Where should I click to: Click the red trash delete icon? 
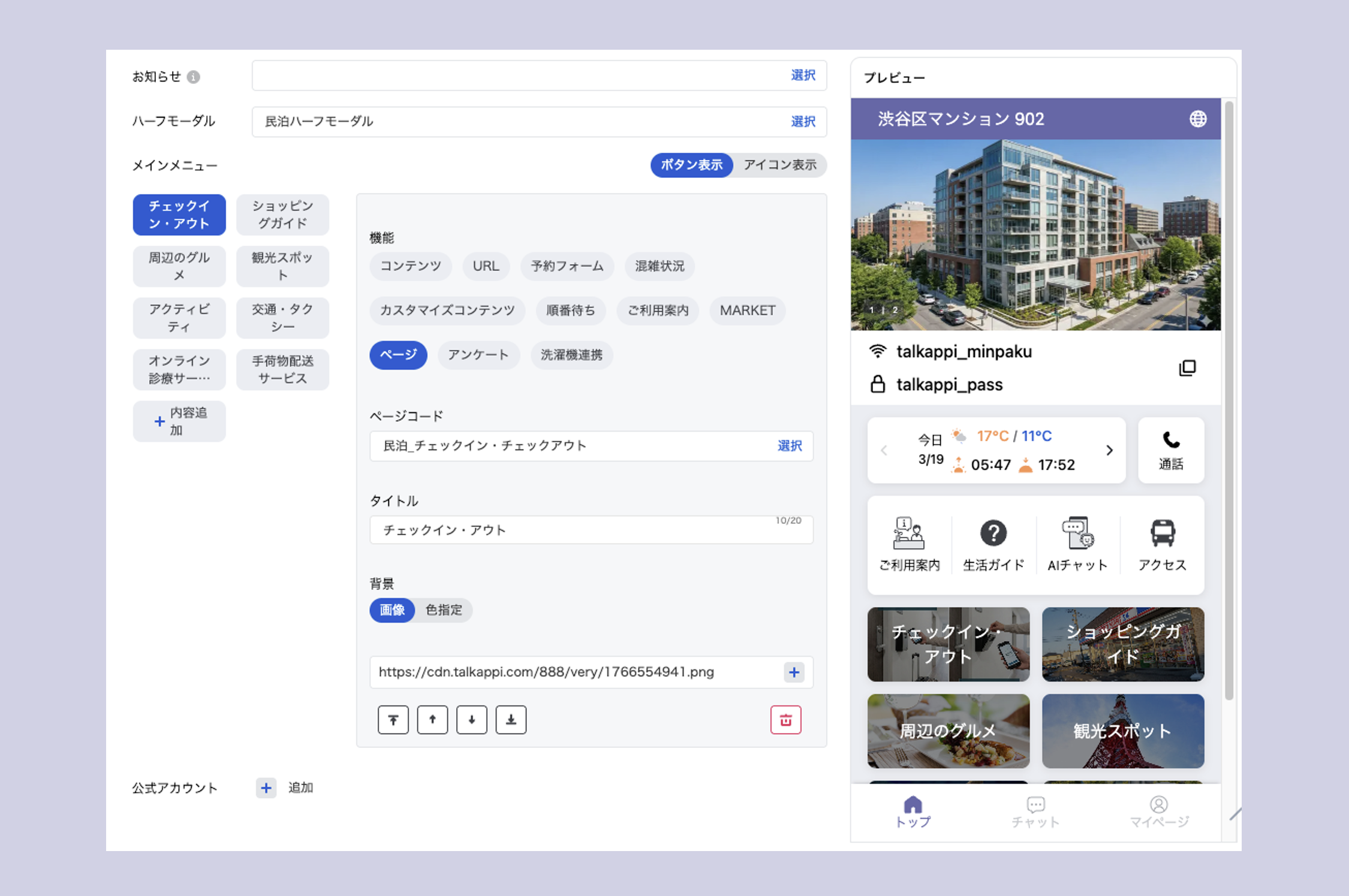(785, 720)
